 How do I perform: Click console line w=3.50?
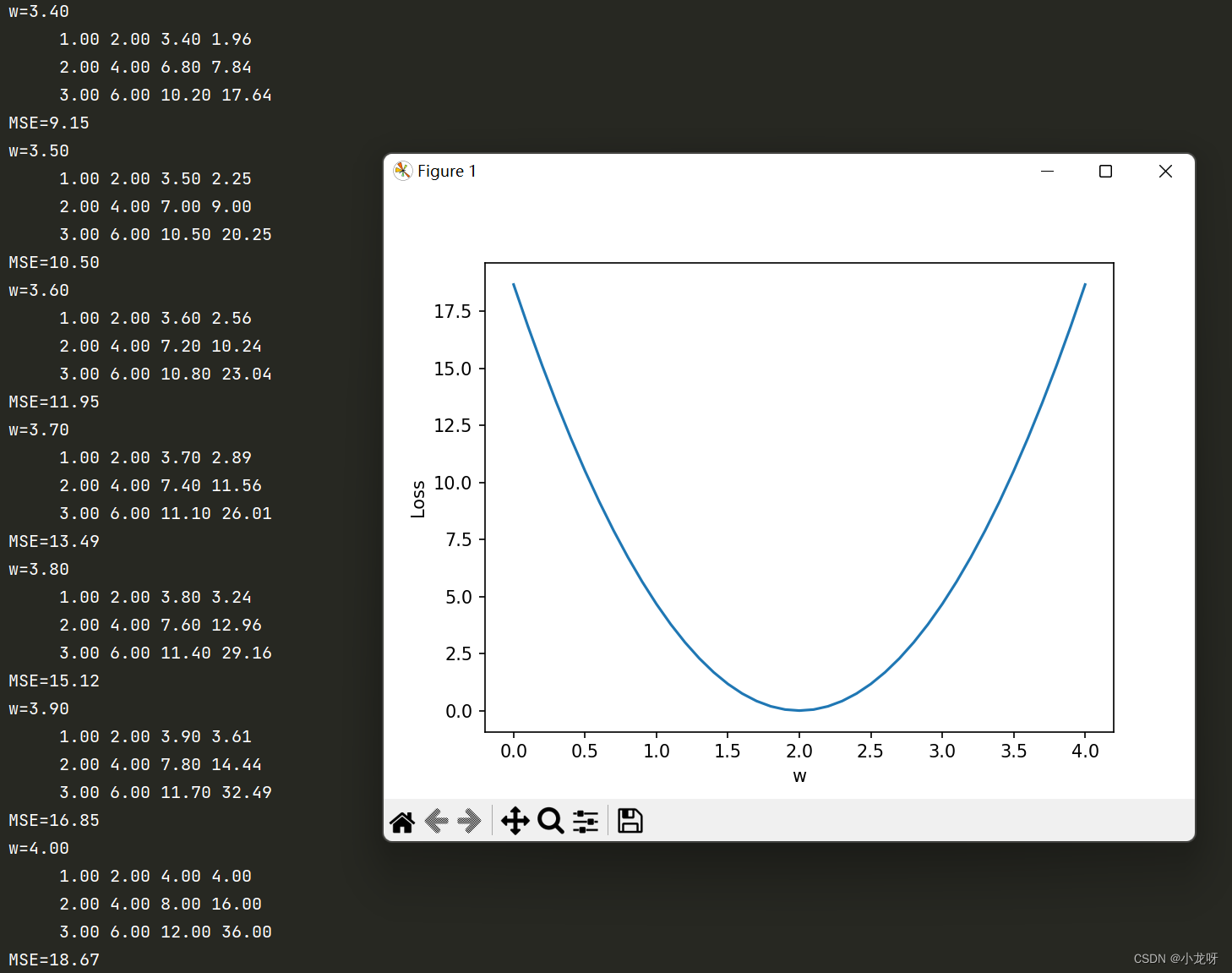pos(39,151)
